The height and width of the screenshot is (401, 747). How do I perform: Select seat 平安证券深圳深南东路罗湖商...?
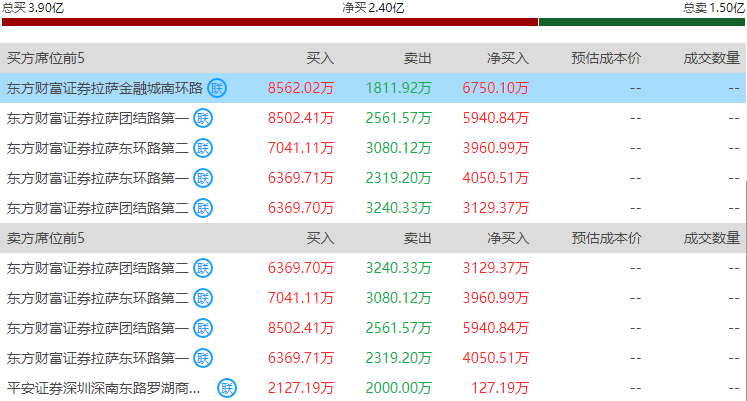(x=103, y=388)
